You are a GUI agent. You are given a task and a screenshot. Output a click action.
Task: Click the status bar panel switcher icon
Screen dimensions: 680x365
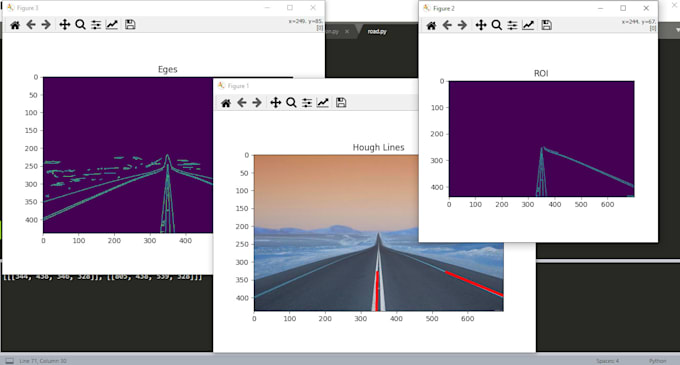[x=10, y=361]
